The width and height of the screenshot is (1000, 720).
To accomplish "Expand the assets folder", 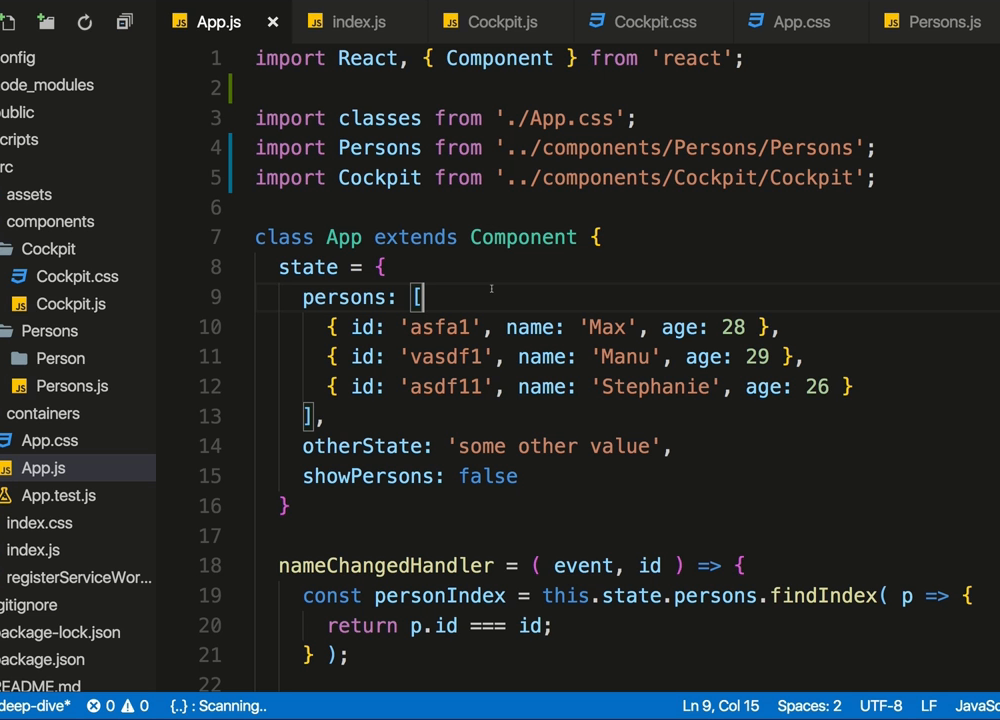I will 29,195.
